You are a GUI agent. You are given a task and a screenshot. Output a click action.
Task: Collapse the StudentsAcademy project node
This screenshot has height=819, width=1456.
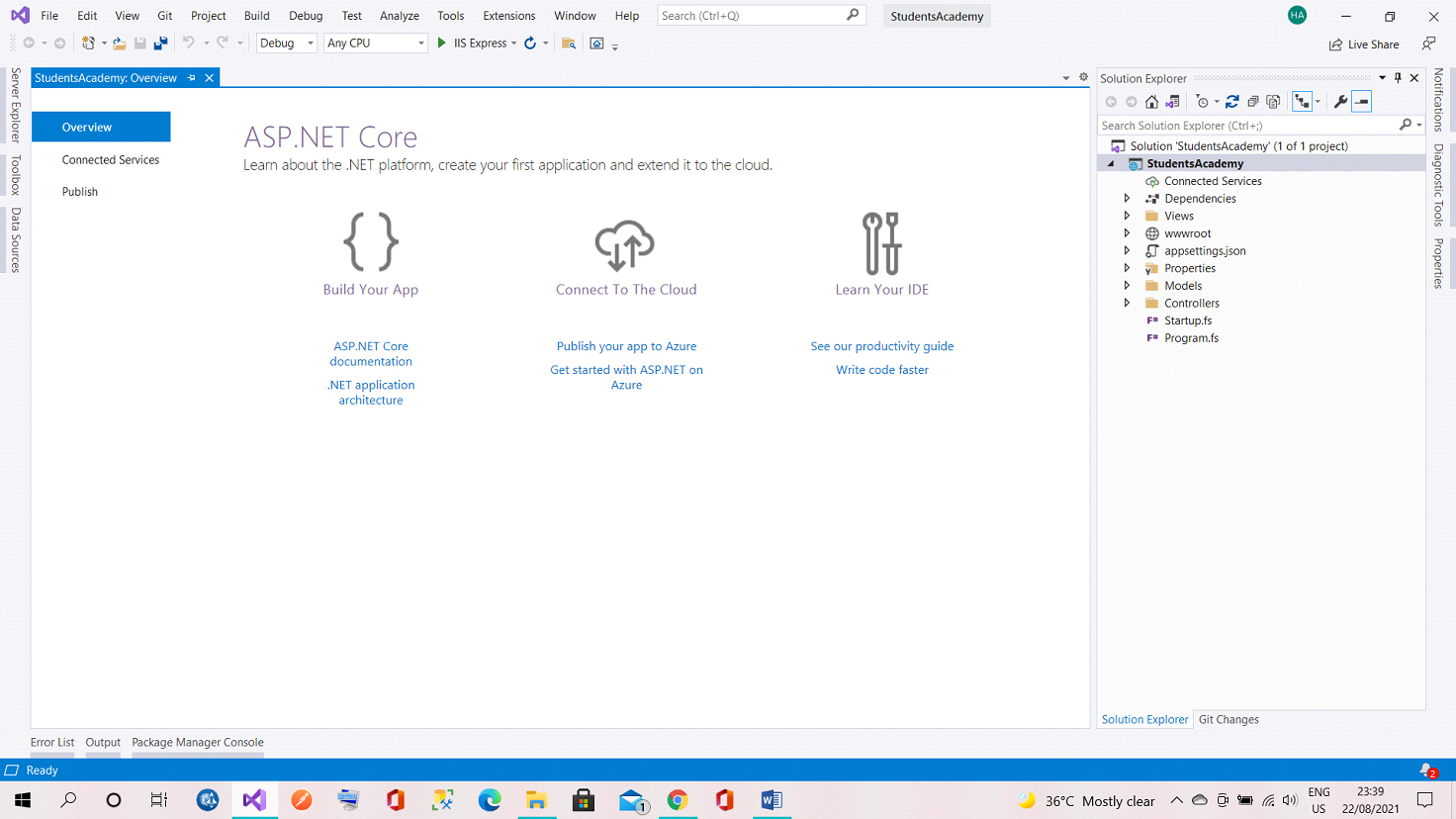(1111, 164)
